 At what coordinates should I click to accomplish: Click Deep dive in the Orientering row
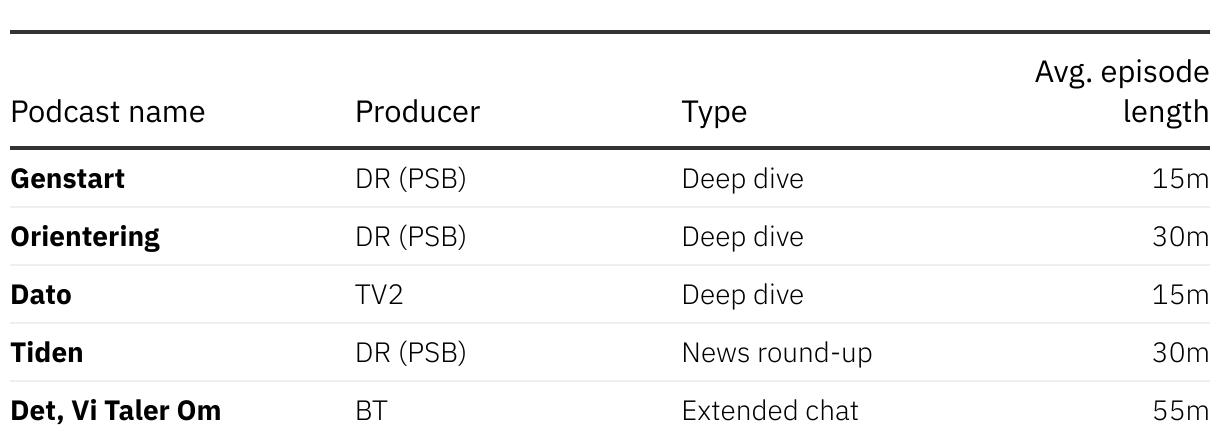tap(742, 237)
